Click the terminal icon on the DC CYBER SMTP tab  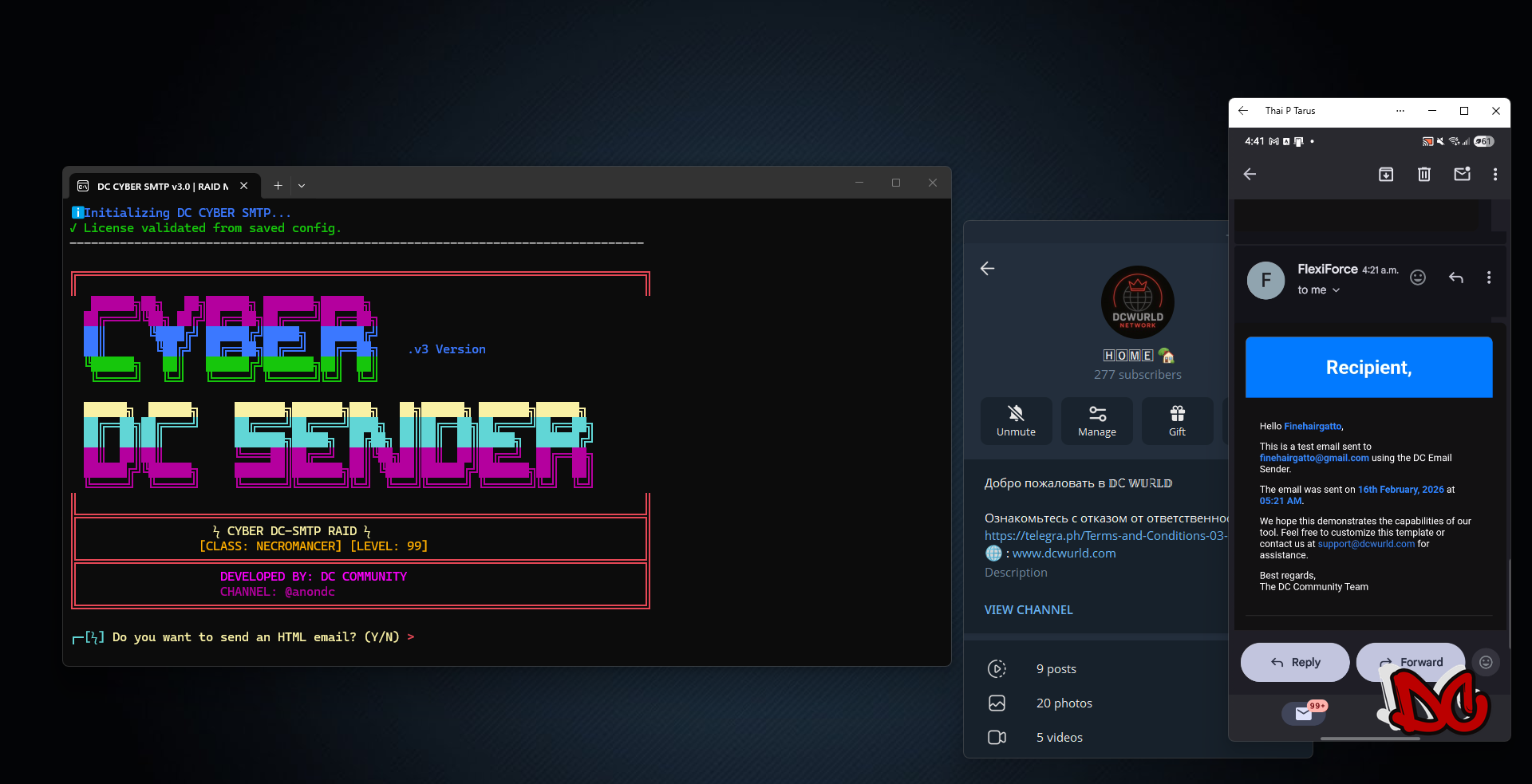click(x=83, y=186)
